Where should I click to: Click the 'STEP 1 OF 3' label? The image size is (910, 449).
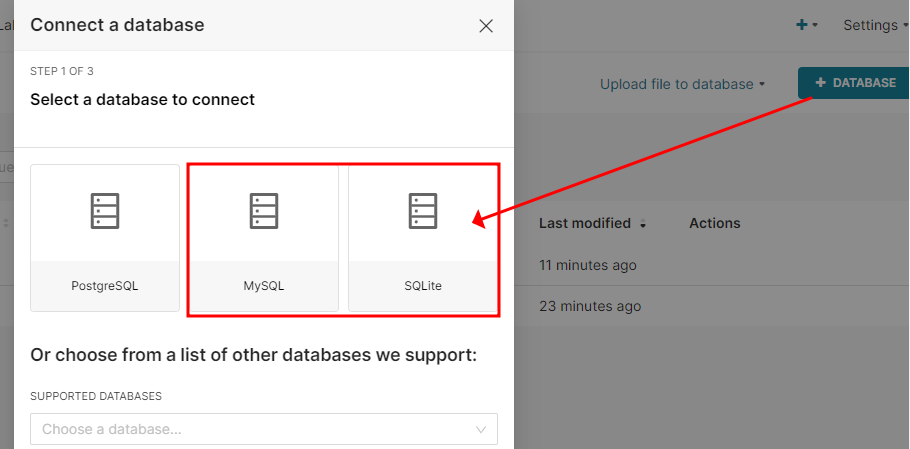pos(62,71)
